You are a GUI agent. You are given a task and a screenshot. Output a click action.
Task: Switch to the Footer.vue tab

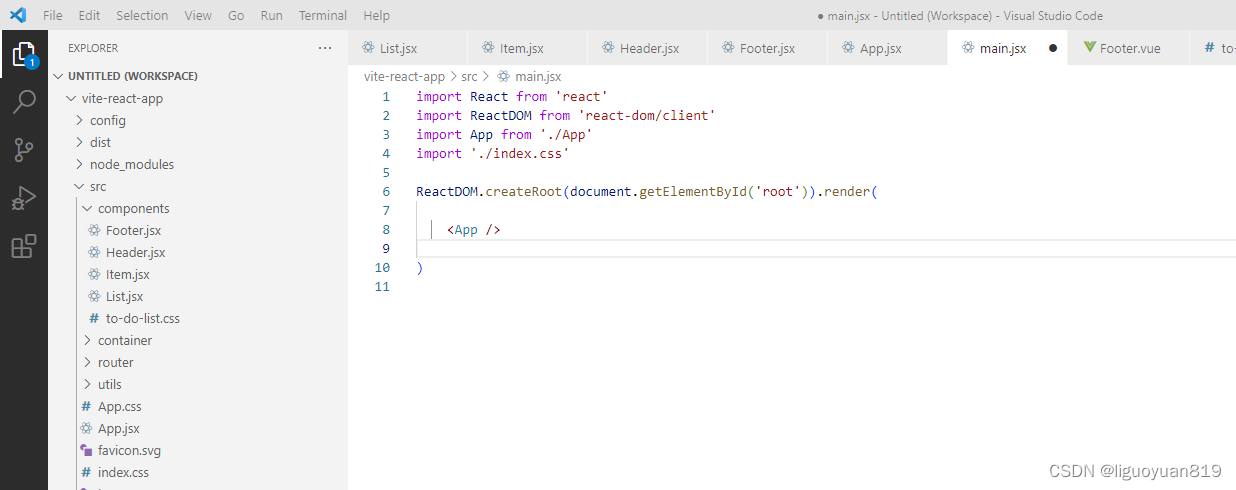(x=1129, y=48)
